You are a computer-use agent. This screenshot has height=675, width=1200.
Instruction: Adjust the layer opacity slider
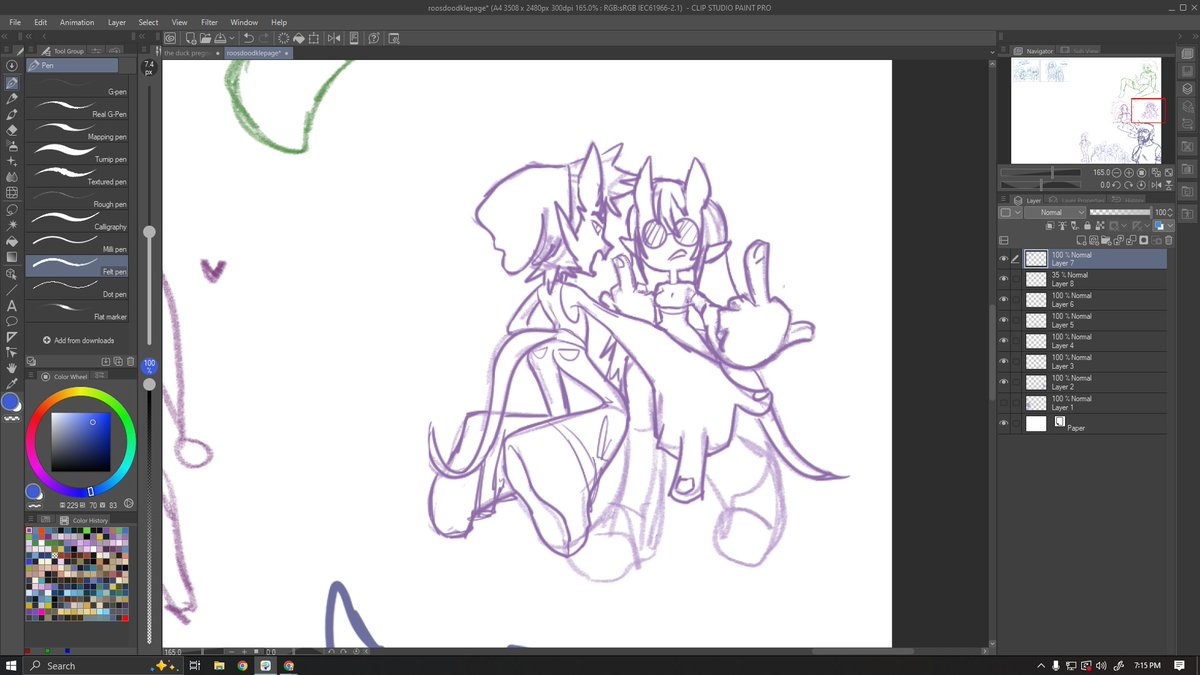(1120, 212)
